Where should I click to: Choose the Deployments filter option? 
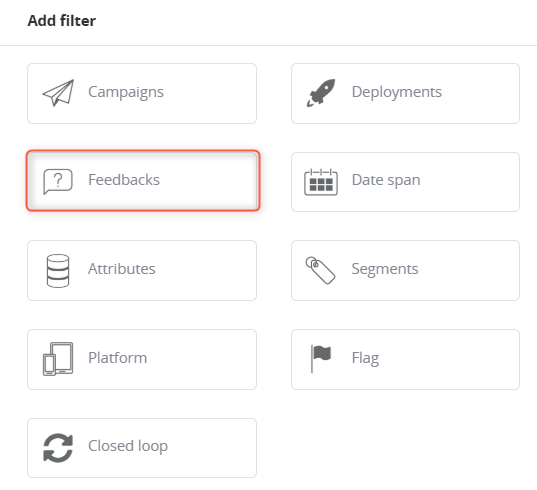coord(405,93)
